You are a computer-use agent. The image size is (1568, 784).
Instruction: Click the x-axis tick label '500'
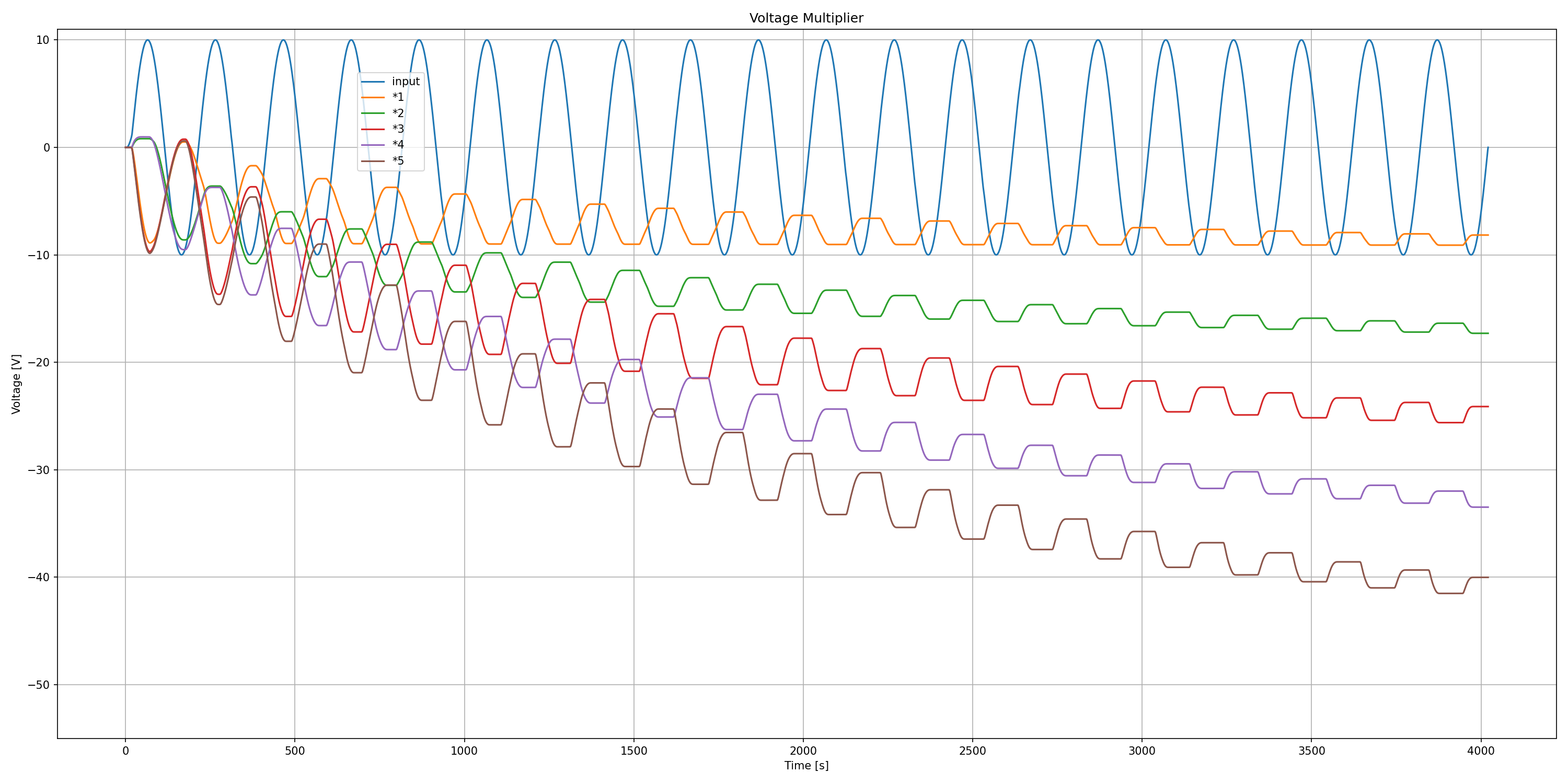point(295,751)
